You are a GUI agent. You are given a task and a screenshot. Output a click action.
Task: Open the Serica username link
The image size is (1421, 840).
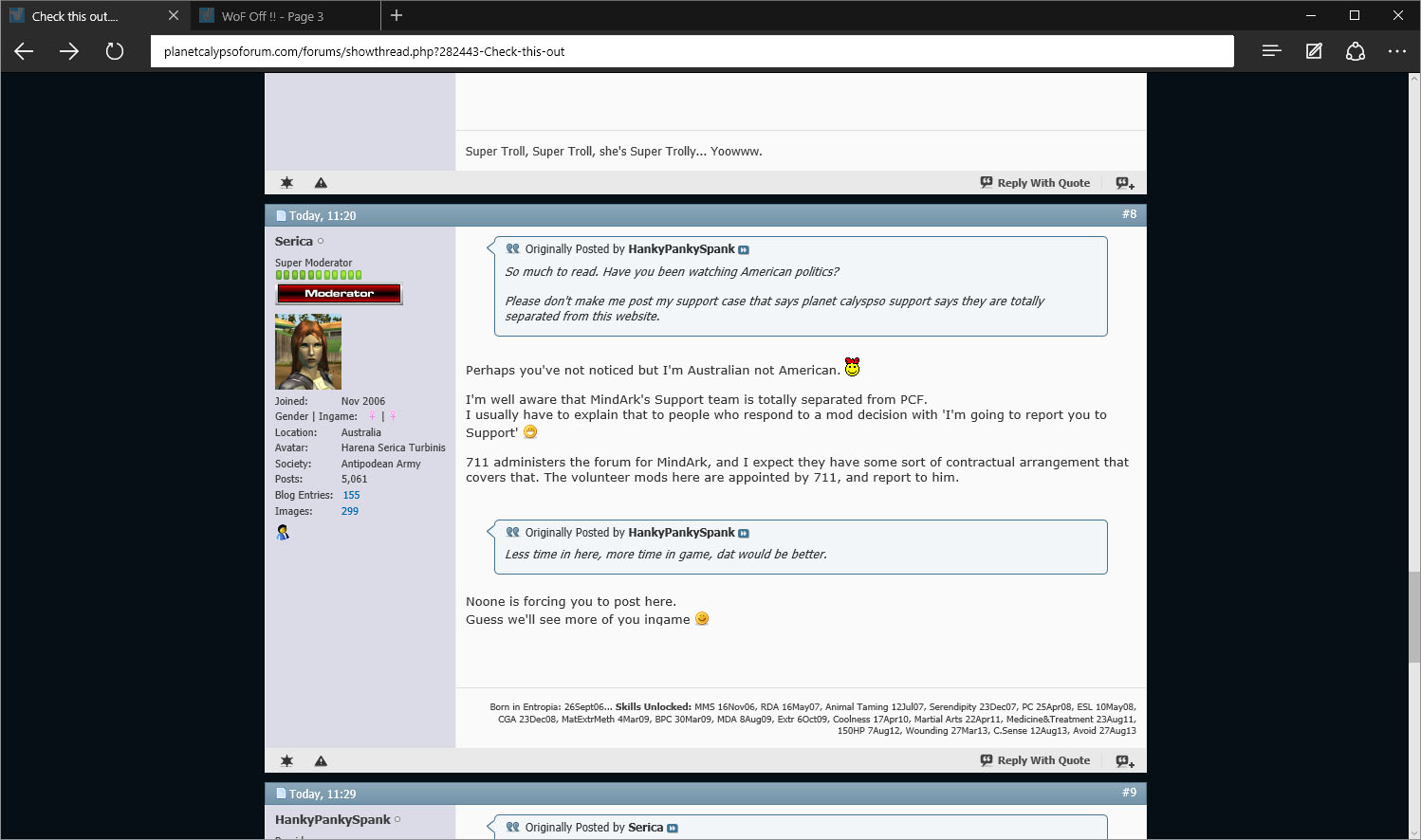[x=293, y=241]
